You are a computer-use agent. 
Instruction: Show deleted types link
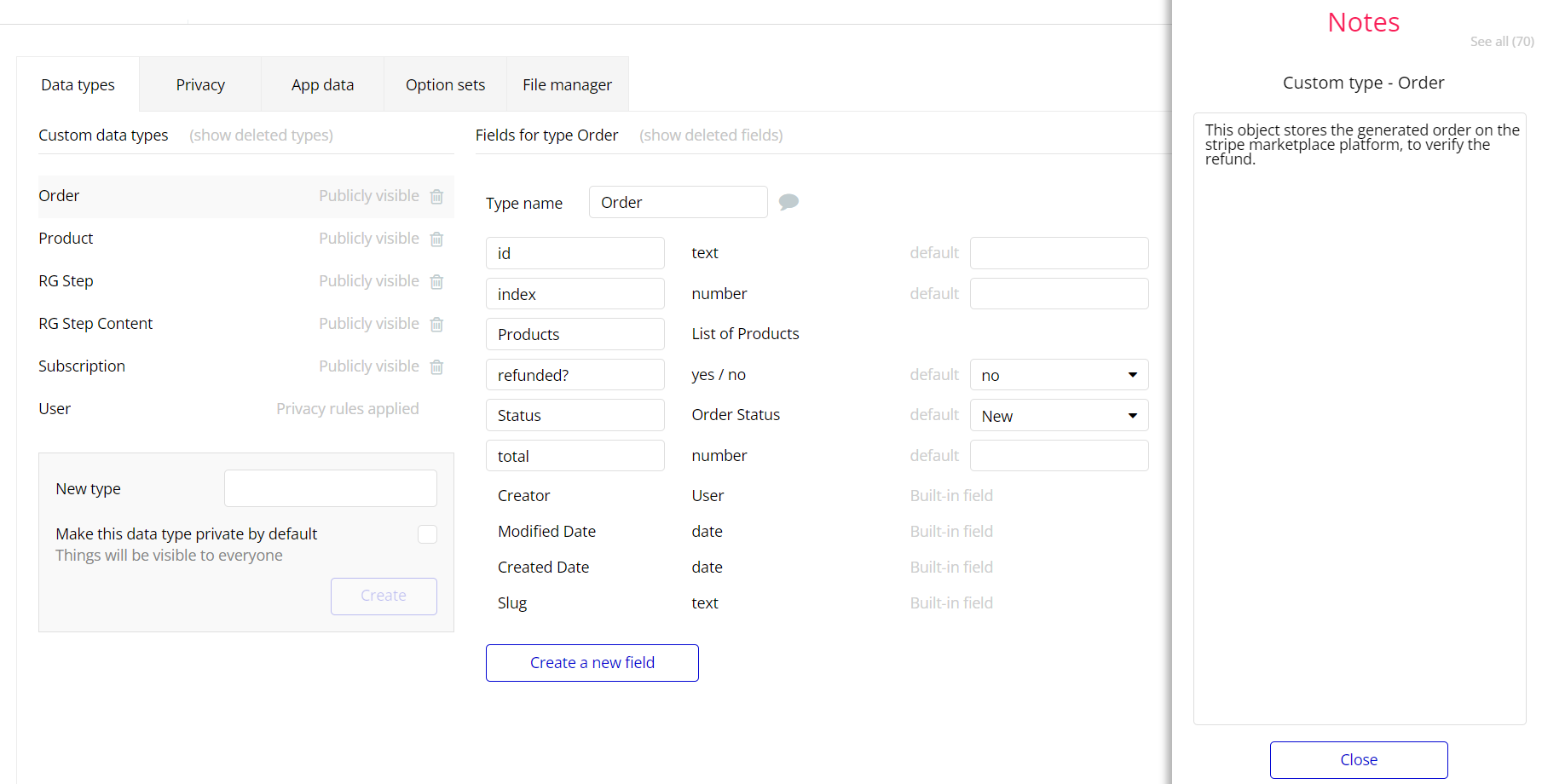(x=261, y=135)
